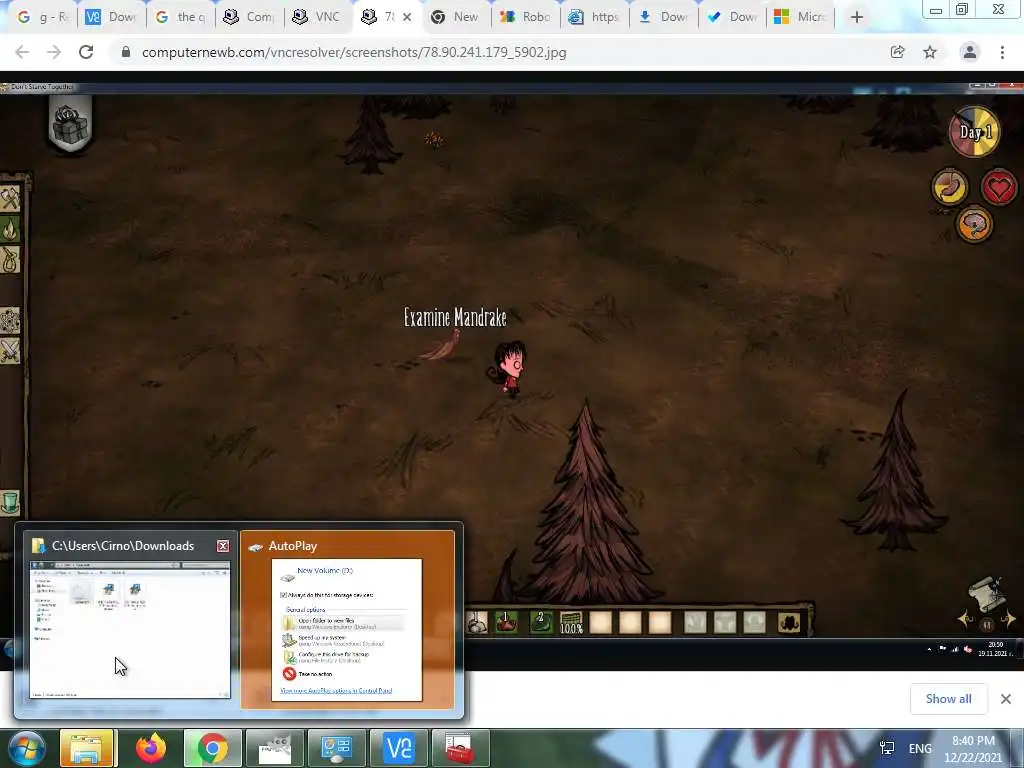Select the Fire crafting tab (flame icon)
Screen dimensions: 1024x768
coord(10,230)
